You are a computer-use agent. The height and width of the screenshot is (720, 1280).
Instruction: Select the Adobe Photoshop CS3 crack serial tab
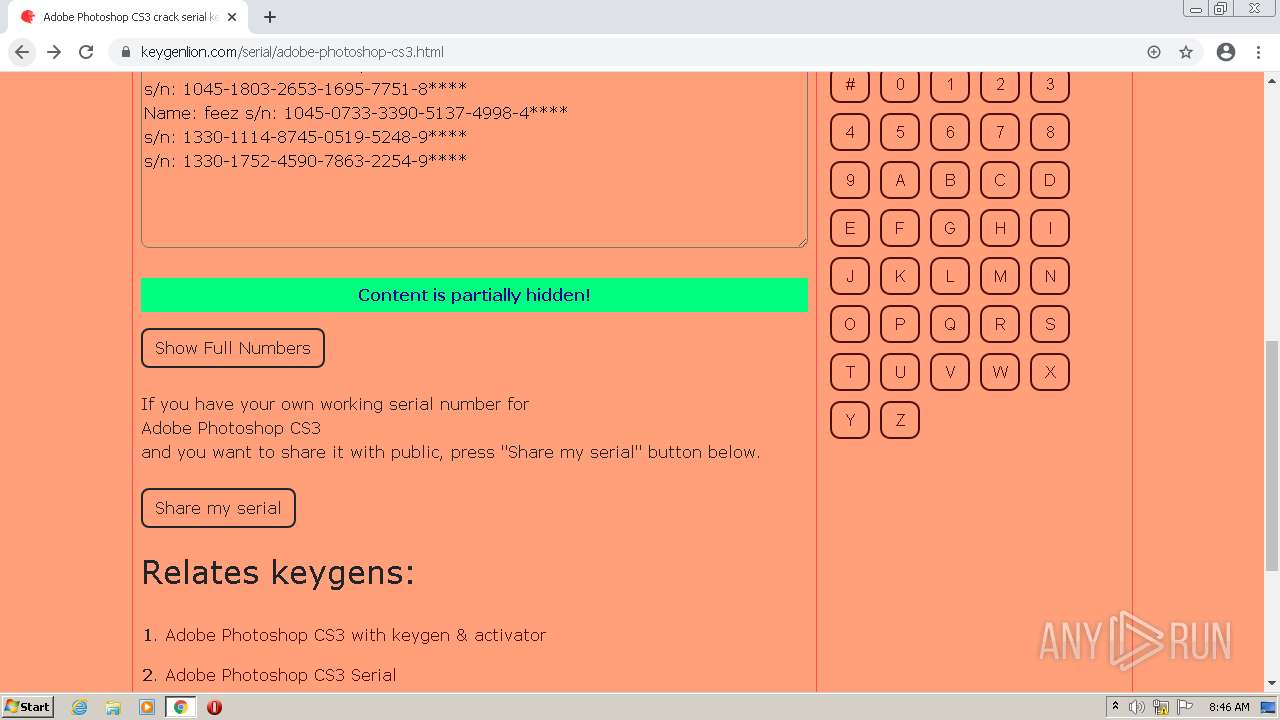click(128, 17)
